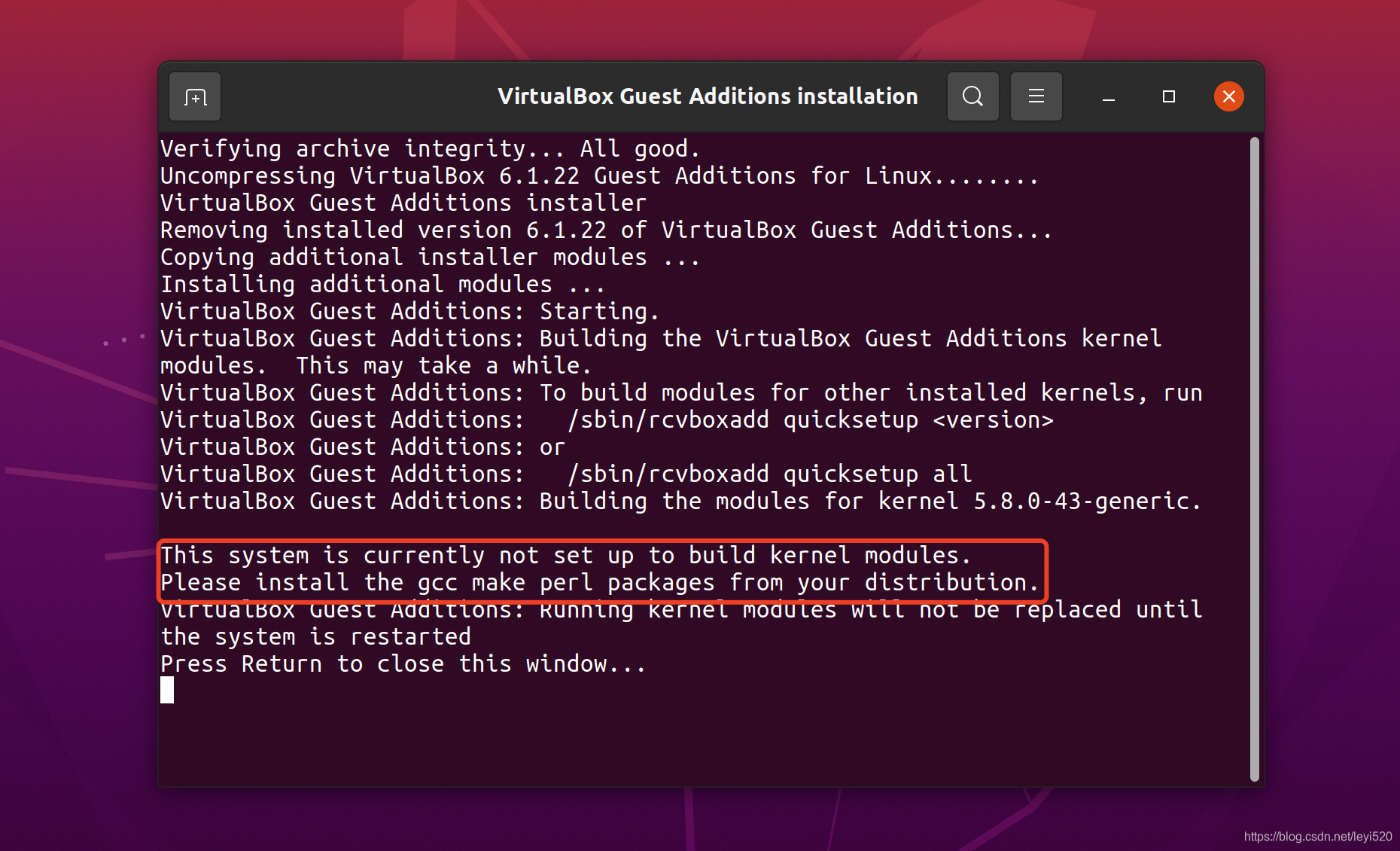Open the terminal hamburger menu
1400x851 pixels.
point(1036,96)
